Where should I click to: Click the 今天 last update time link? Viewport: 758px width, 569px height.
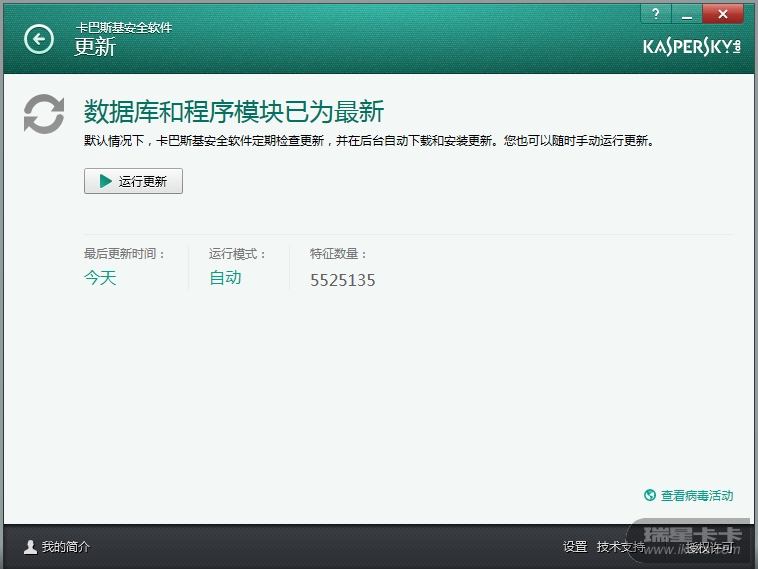tap(100, 278)
